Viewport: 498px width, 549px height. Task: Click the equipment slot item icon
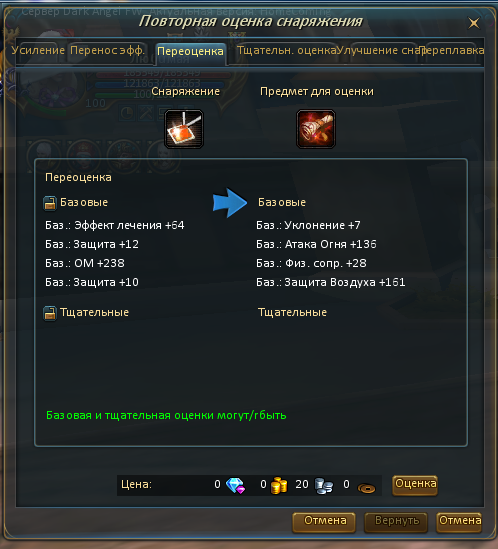coord(184,129)
